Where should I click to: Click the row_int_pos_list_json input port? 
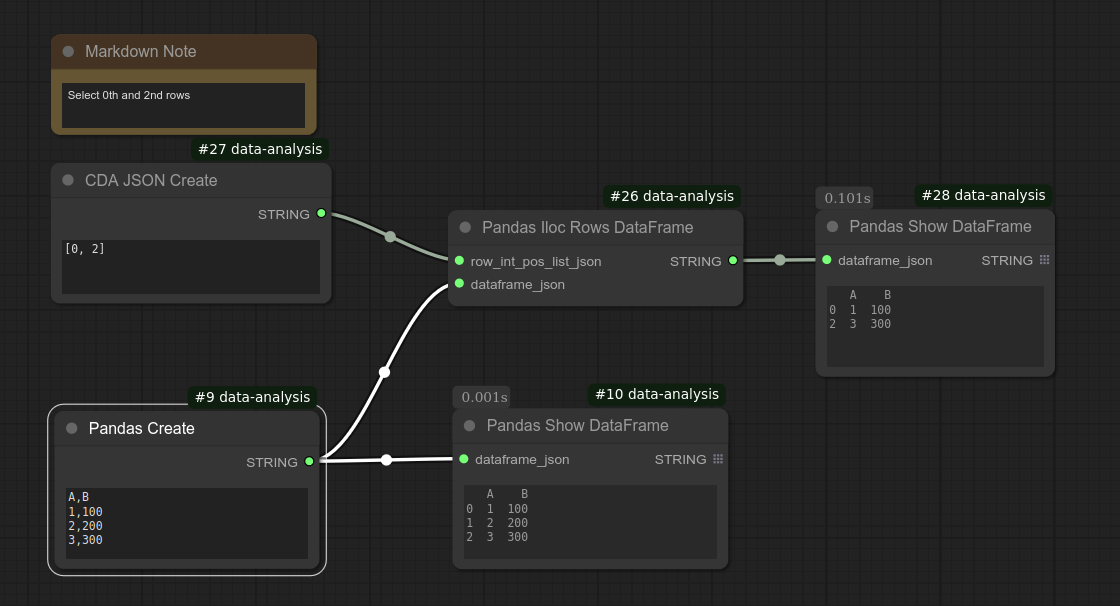(459, 261)
